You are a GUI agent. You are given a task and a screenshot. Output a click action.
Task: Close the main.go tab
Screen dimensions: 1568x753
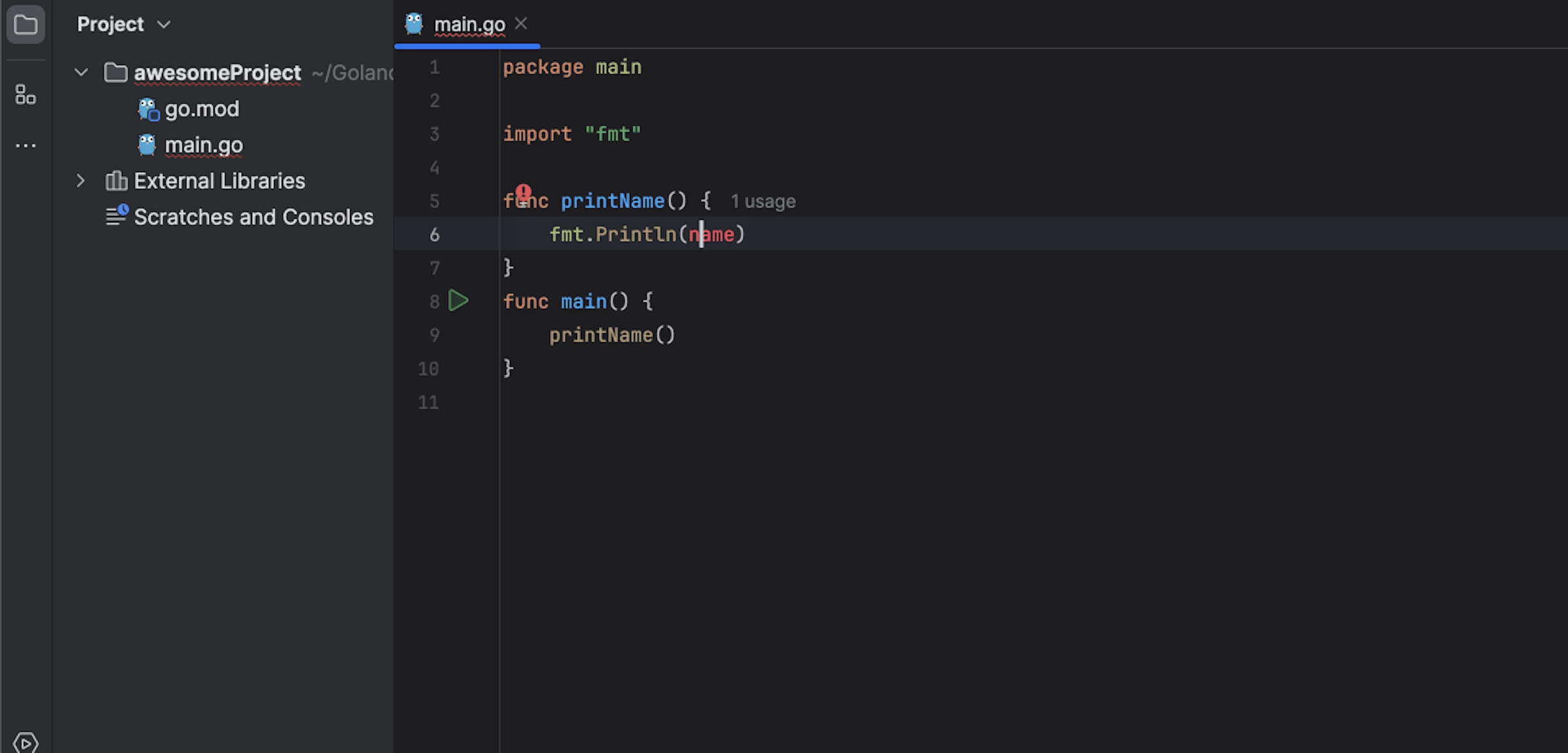[x=521, y=24]
